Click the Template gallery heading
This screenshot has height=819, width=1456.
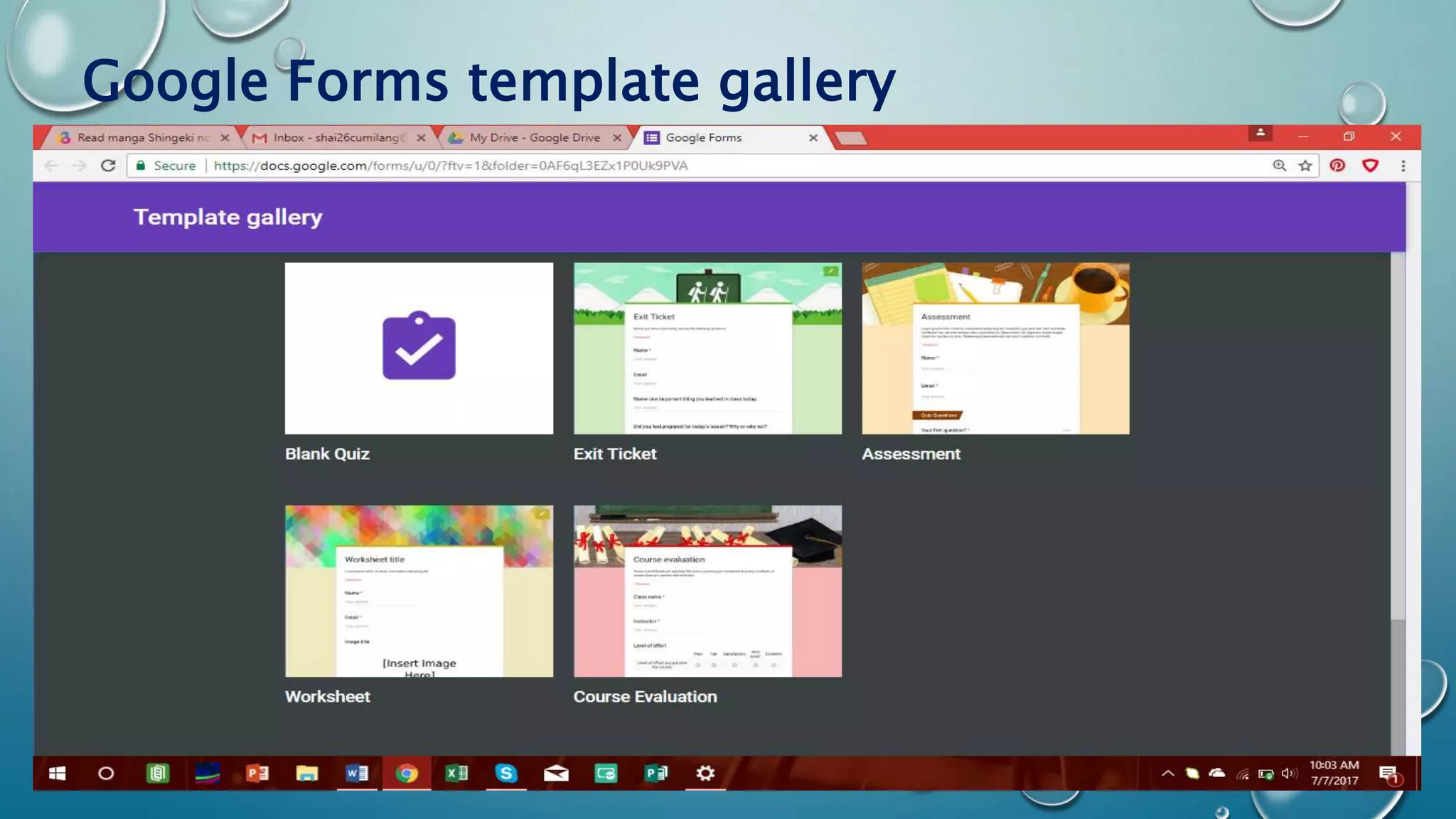[x=228, y=218]
